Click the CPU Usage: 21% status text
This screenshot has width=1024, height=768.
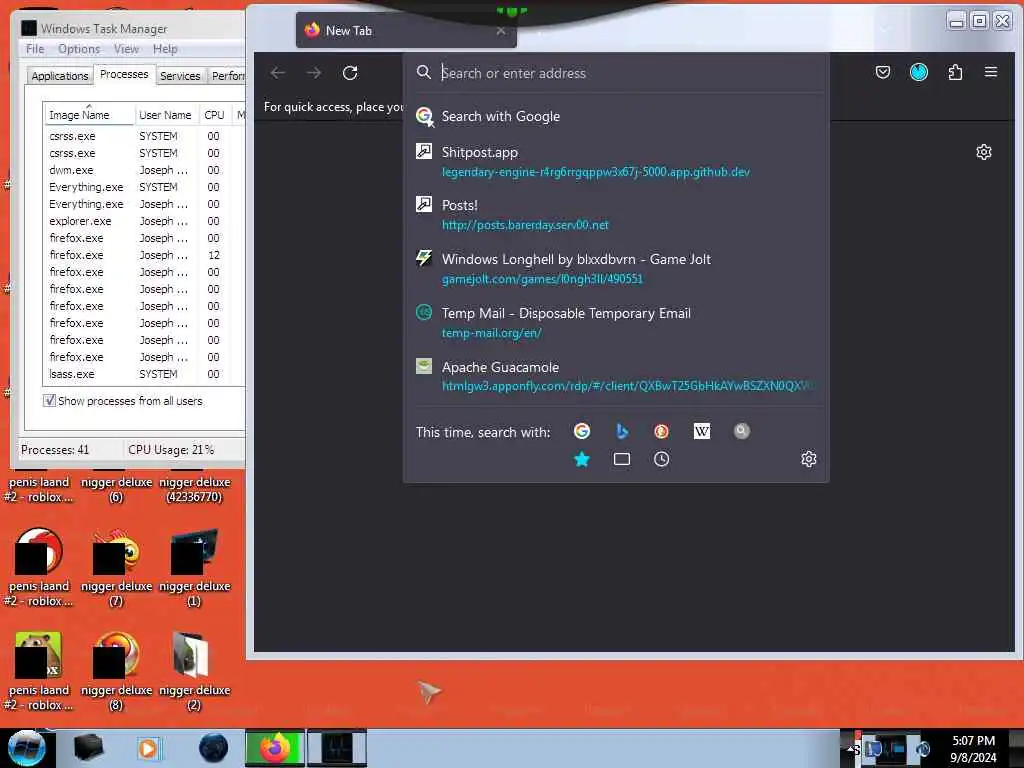[171, 449]
